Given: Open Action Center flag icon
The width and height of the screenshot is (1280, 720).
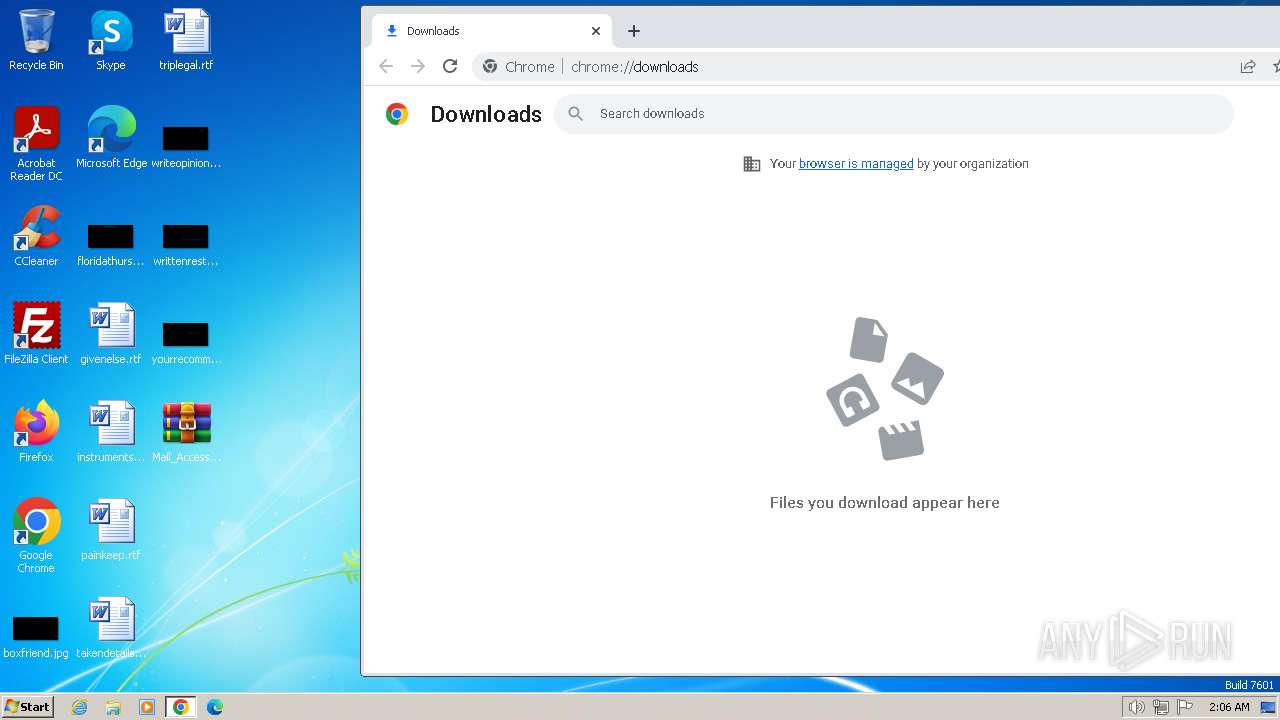Looking at the screenshot, I should pyautogui.click(x=1186, y=707).
